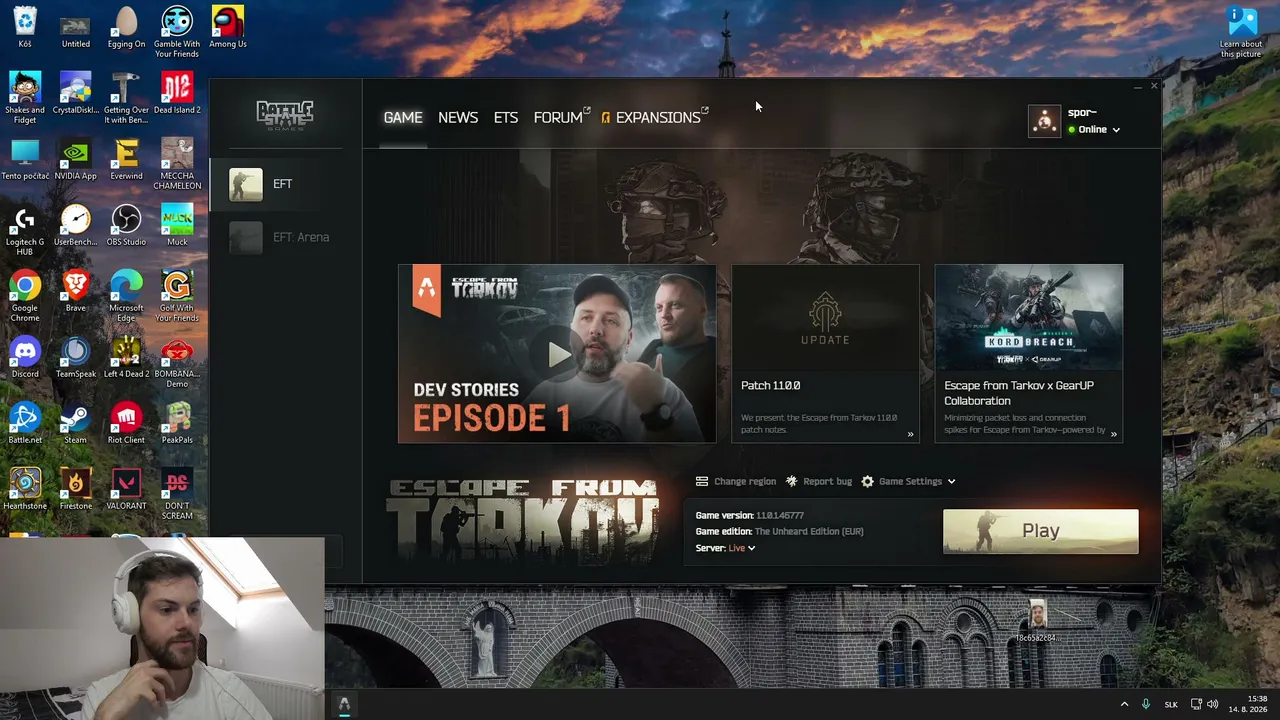Select the CrystalDiskInfo desktop shortcut

[x=76, y=93]
